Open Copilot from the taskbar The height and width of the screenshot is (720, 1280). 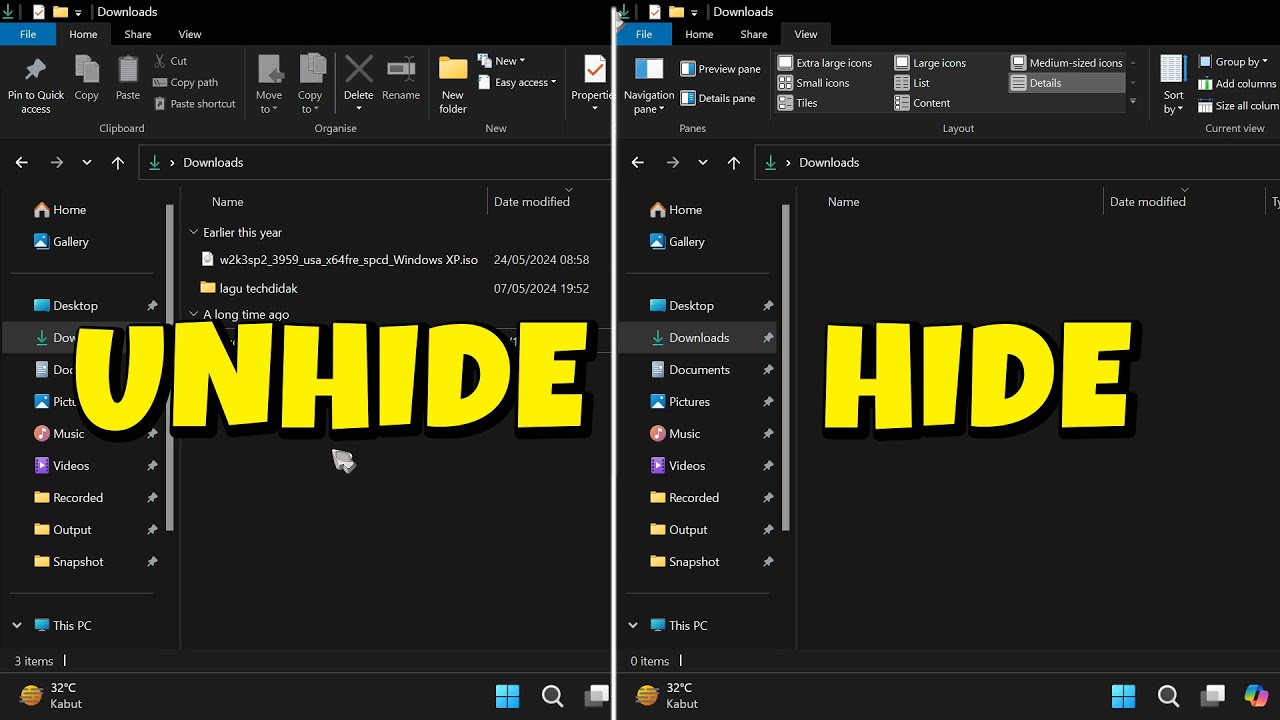pos(1256,695)
